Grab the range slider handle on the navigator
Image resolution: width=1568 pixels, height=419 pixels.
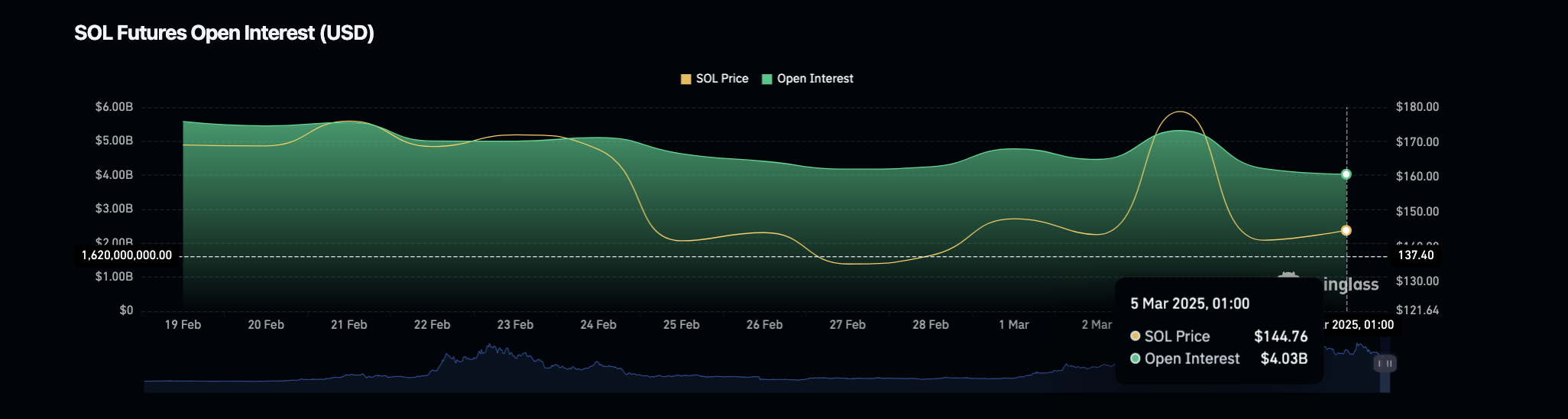[1385, 363]
